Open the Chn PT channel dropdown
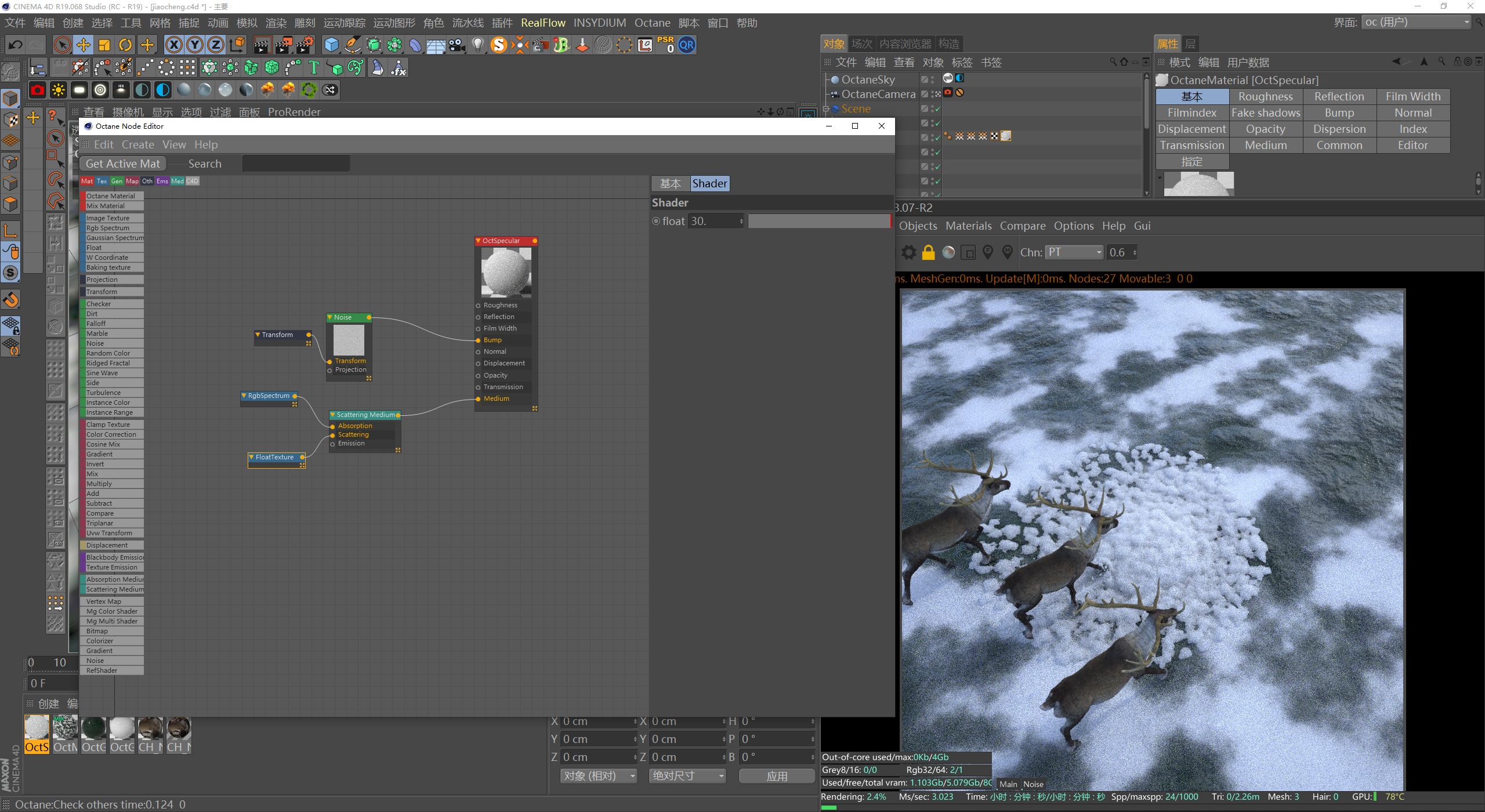The width and height of the screenshot is (1485, 812). pyautogui.click(x=1074, y=252)
